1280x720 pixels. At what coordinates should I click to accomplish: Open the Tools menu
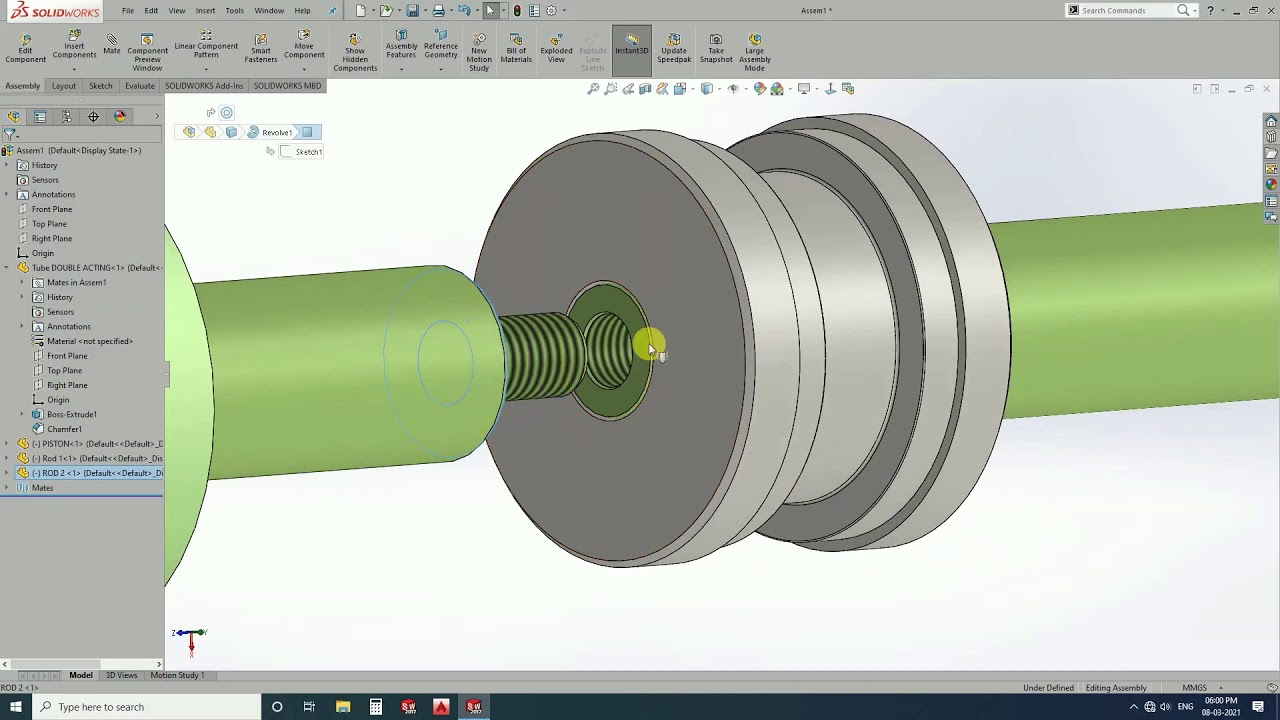pos(234,10)
